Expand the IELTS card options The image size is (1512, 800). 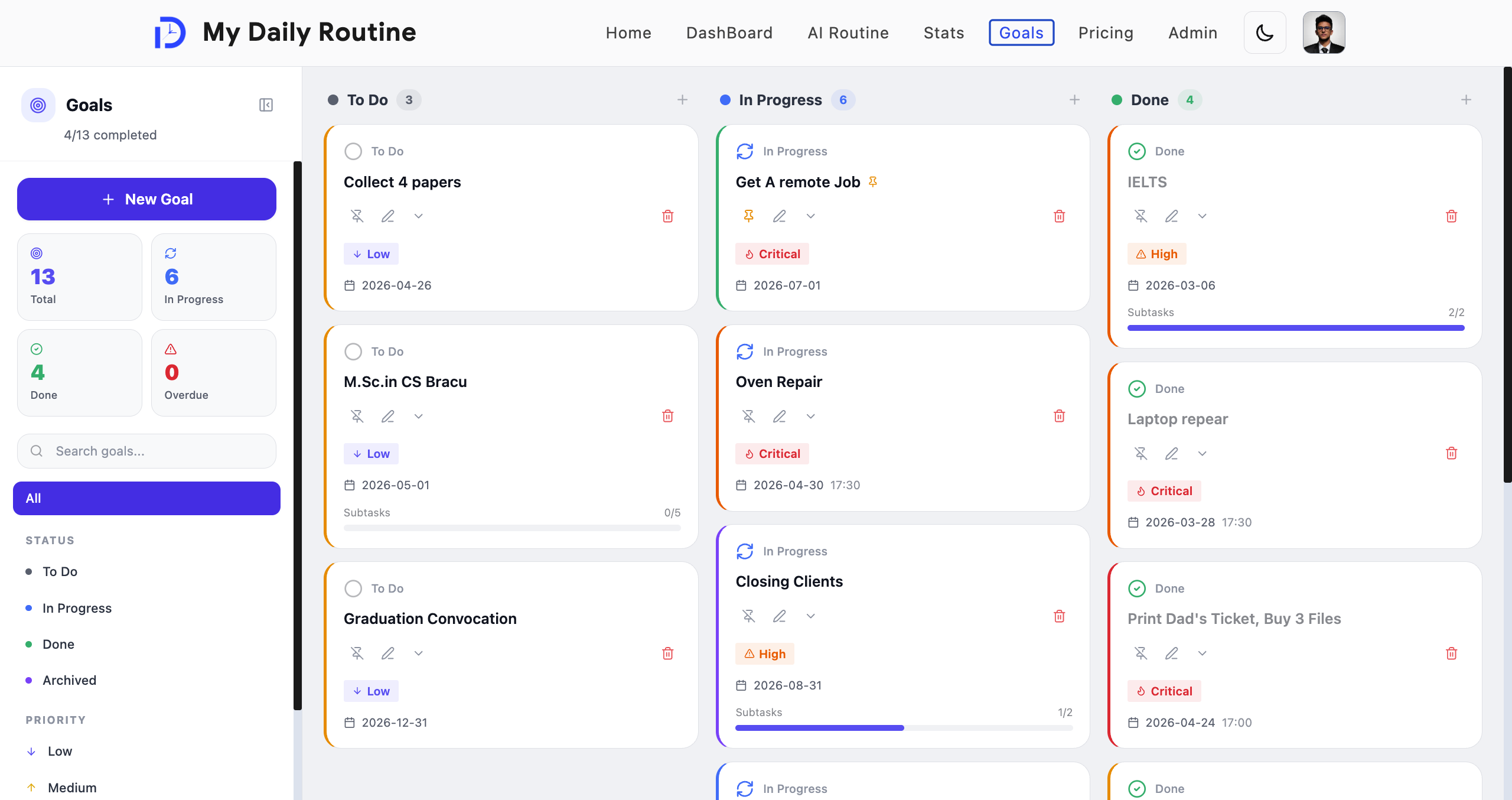click(1203, 216)
